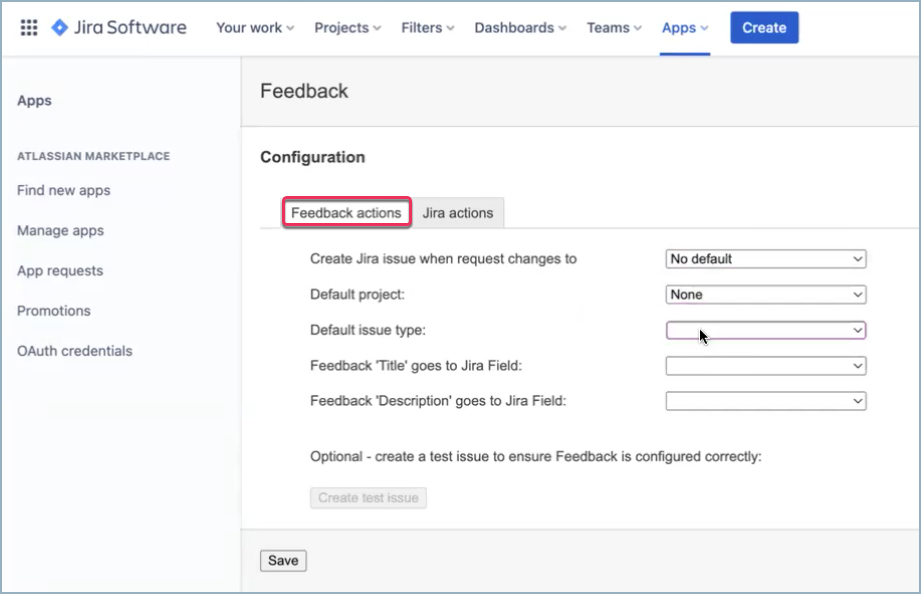Click the 'Default issue type:' label
Screen dimensions: 921x594
click(x=368, y=330)
